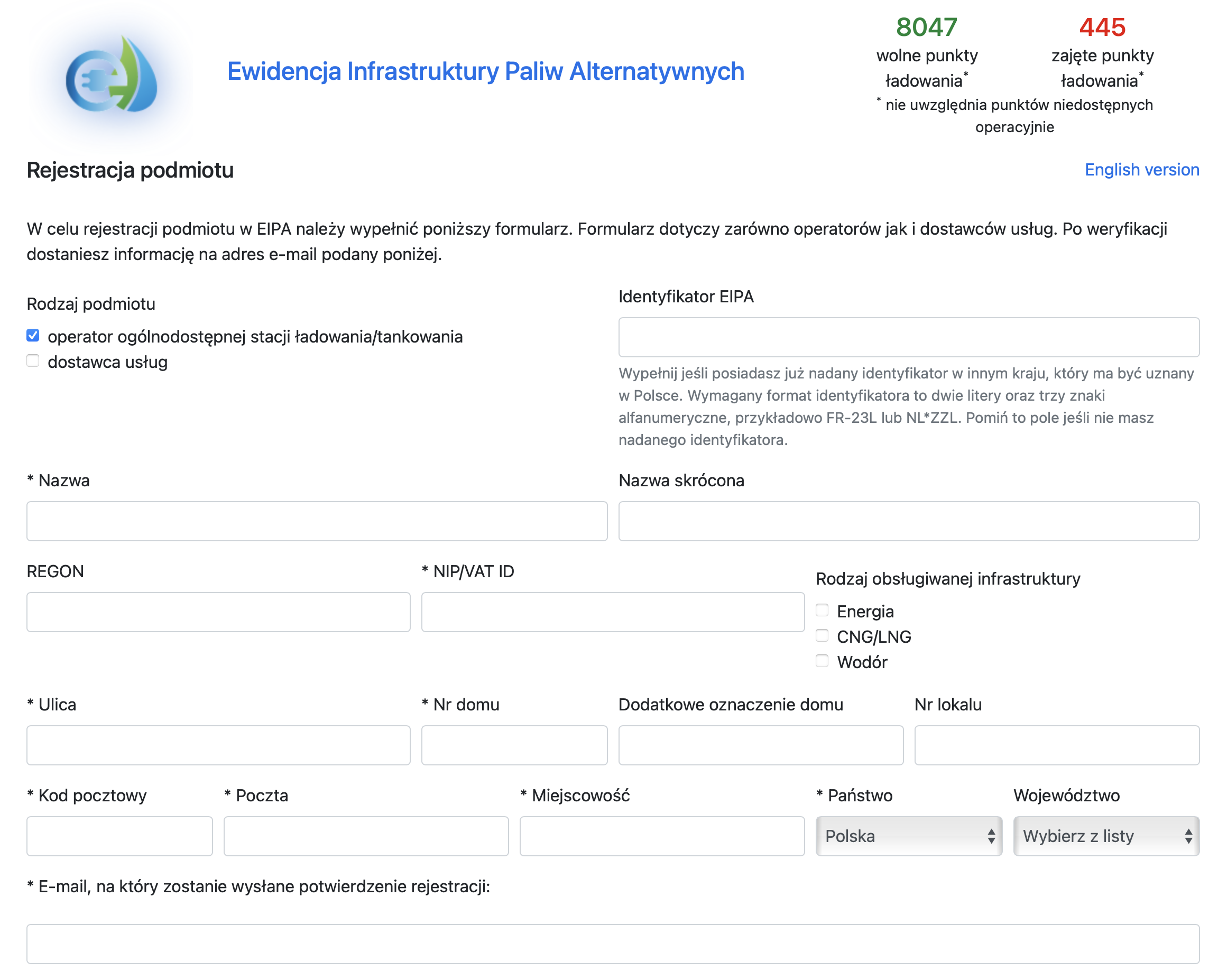Click the Ulica input field
The height and width of the screenshot is (980, 1218).
tap(218, 746)
